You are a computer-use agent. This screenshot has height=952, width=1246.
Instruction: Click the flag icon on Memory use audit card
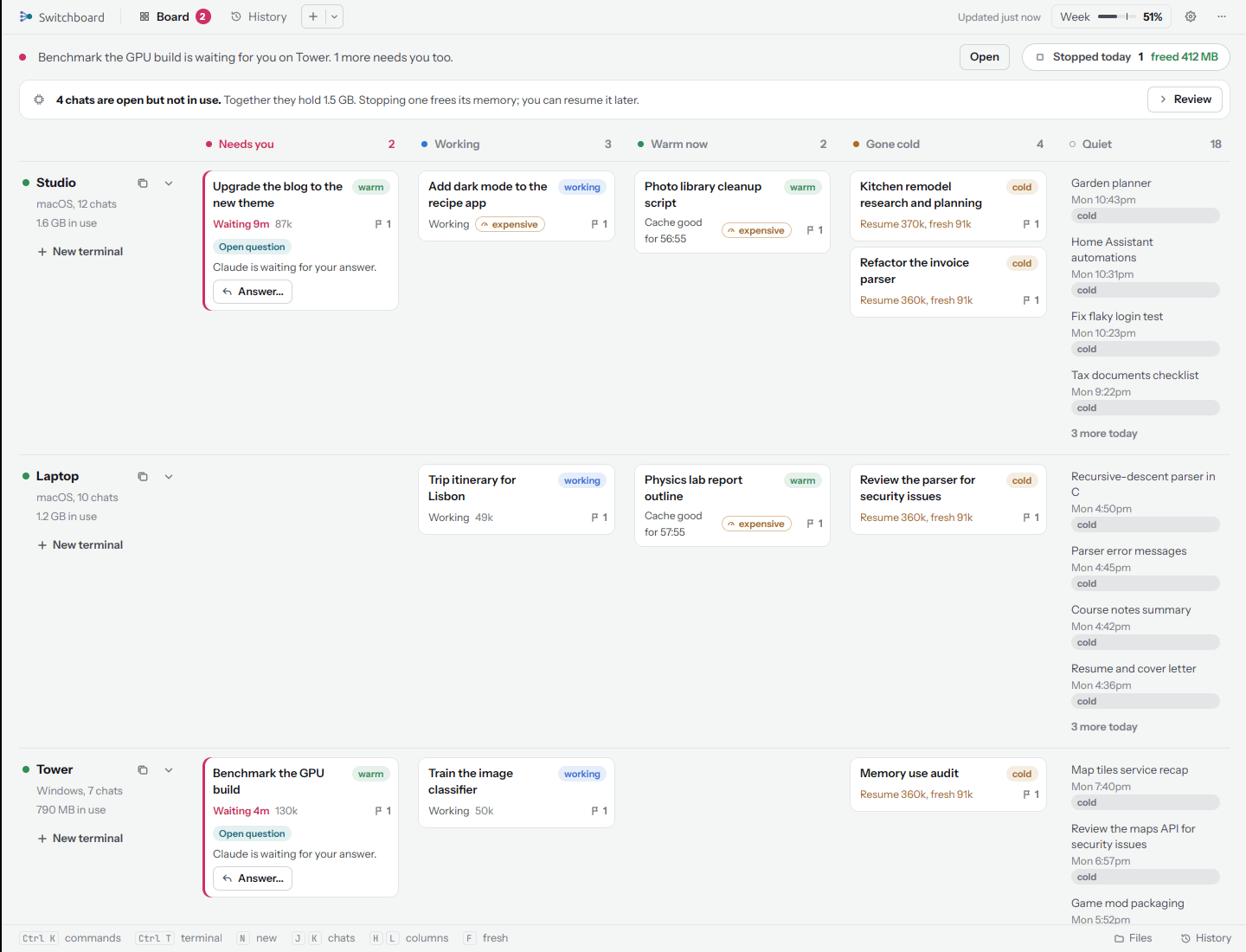[x=1027, y=794]
